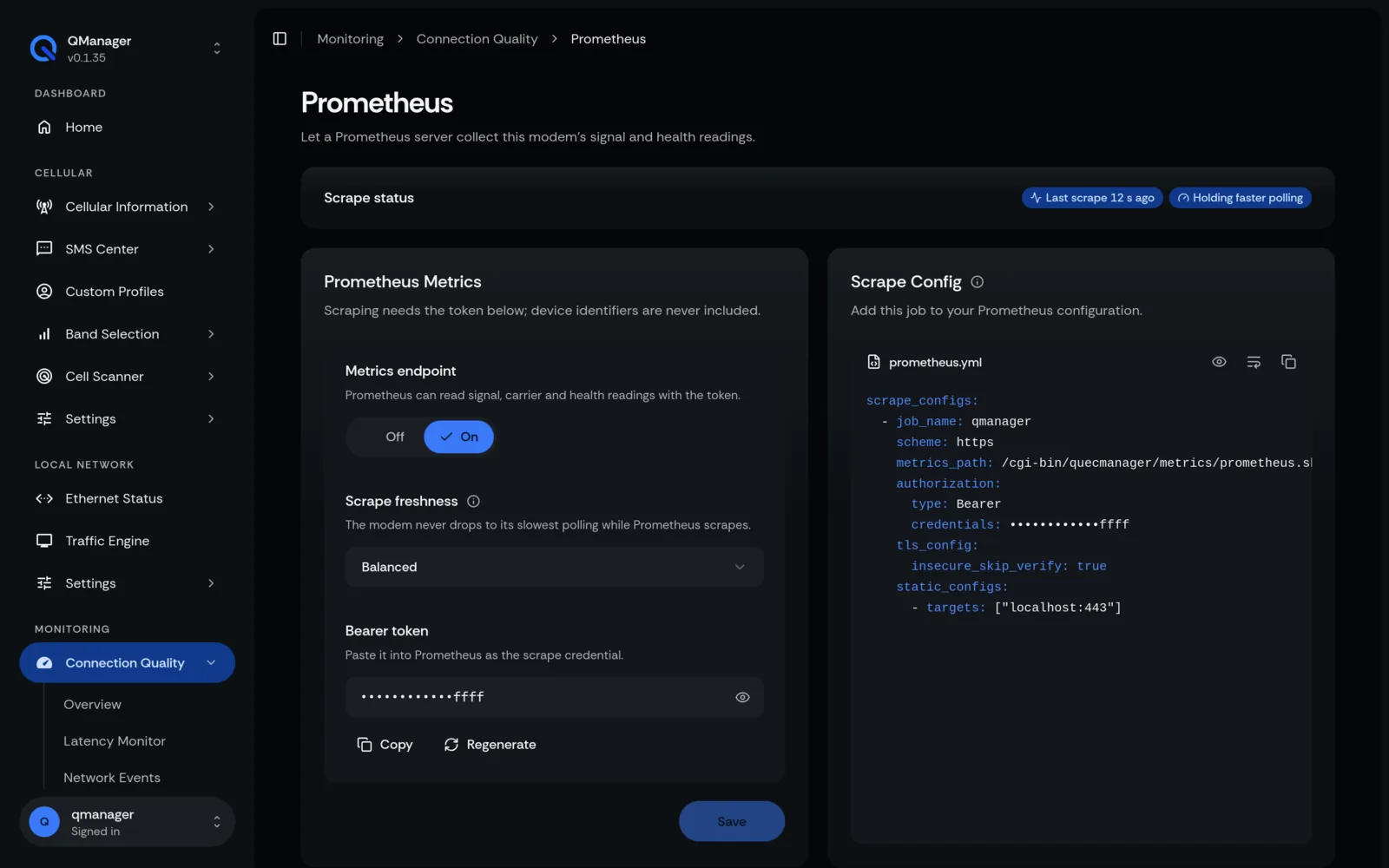
Task: Copy the bearer token
Action: point(385,745)
